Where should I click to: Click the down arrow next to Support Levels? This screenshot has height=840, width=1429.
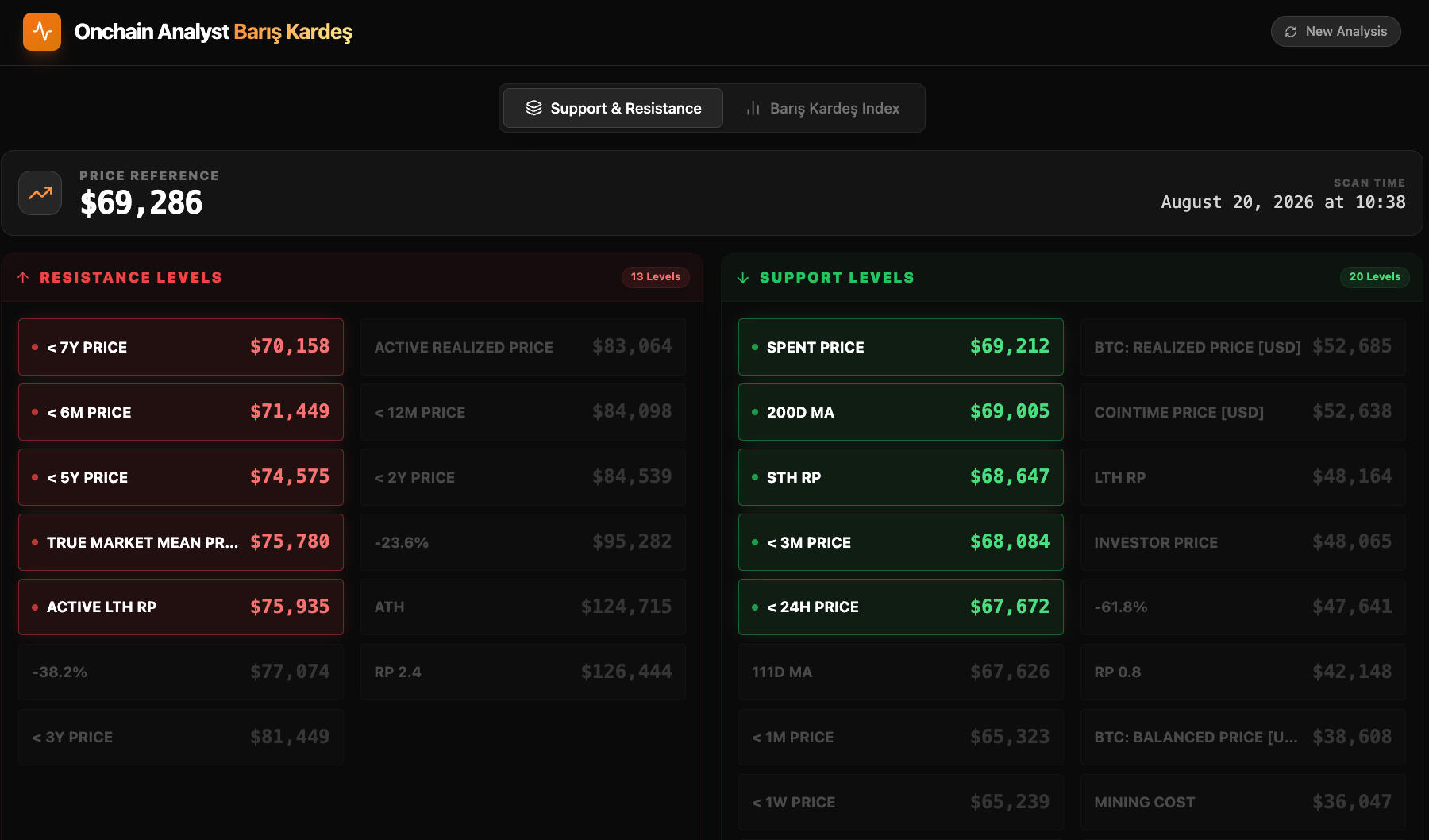(743, 277)
